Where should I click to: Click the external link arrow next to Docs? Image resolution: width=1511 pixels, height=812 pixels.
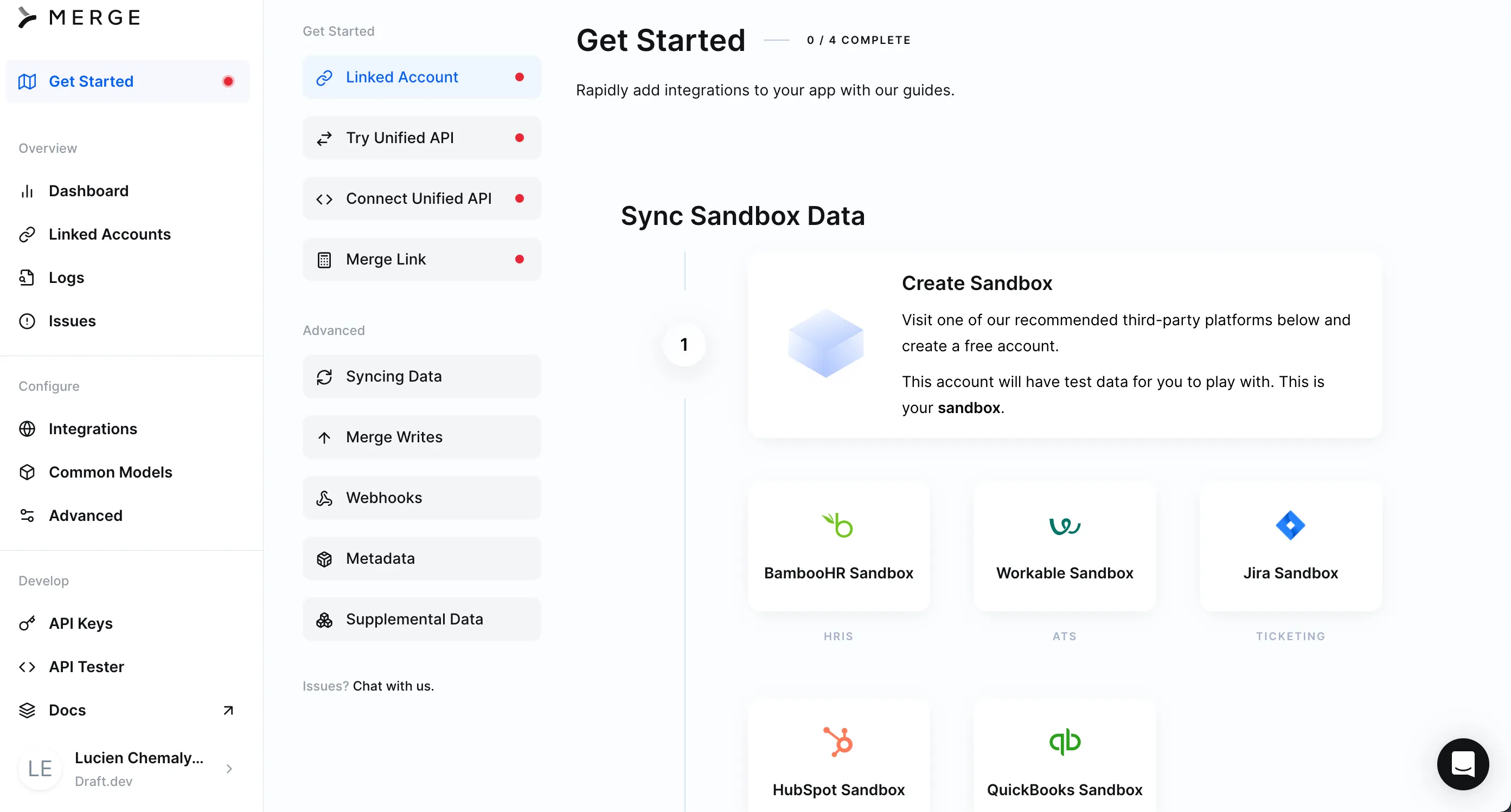pos(228,711)
